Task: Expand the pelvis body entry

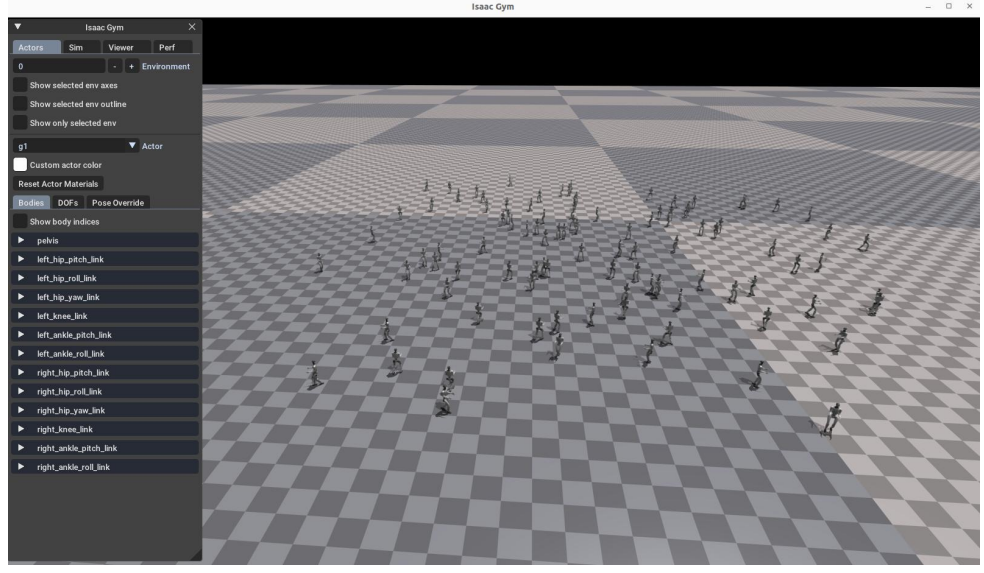Action: pos(21,240)
